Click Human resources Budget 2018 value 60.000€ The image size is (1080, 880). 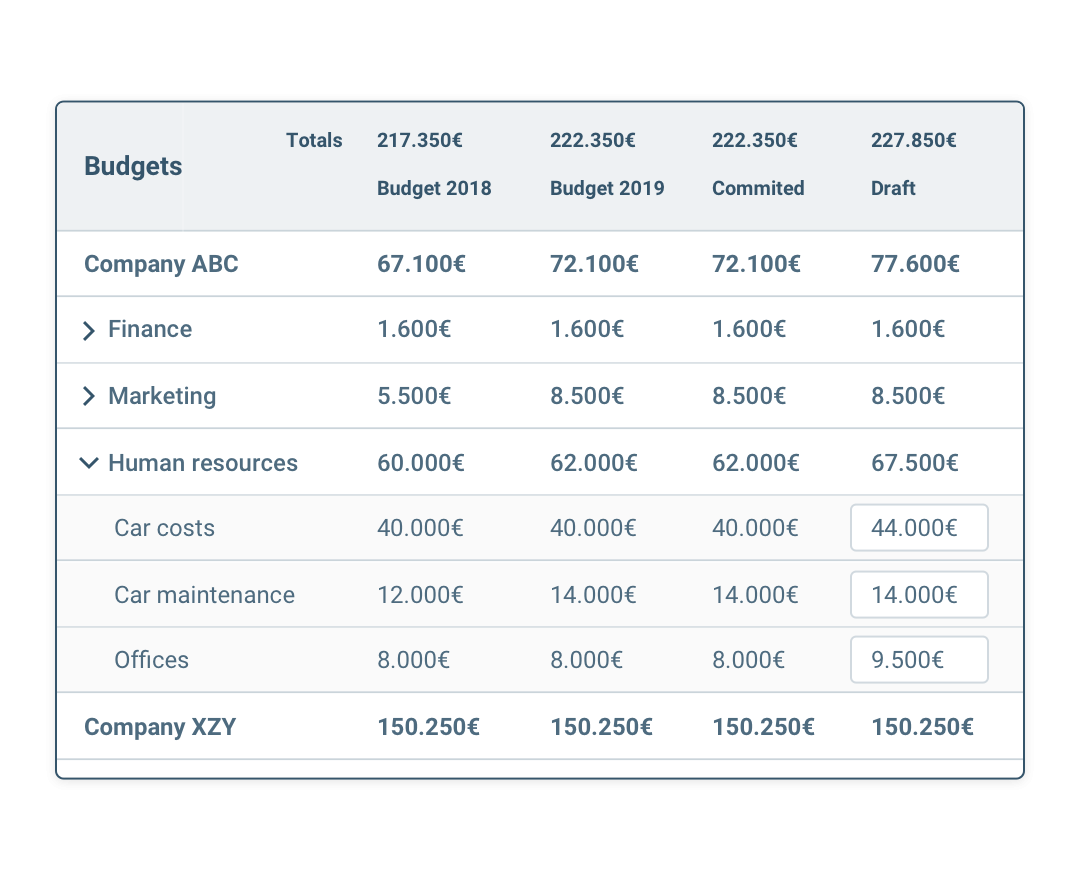point(421,463)
